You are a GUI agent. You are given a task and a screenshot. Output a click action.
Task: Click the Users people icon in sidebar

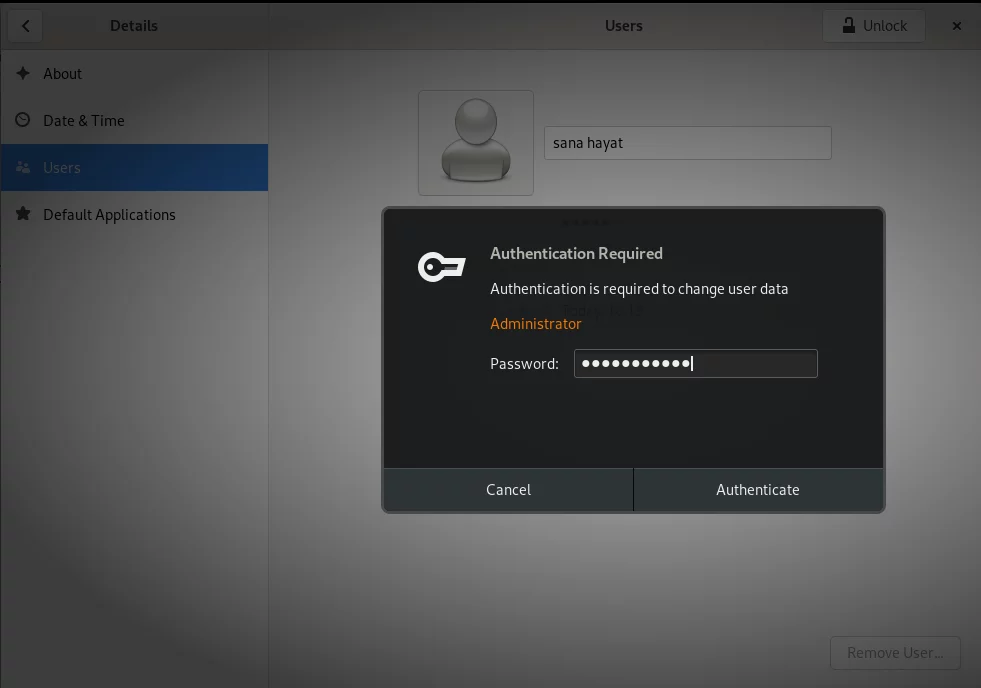23,167
